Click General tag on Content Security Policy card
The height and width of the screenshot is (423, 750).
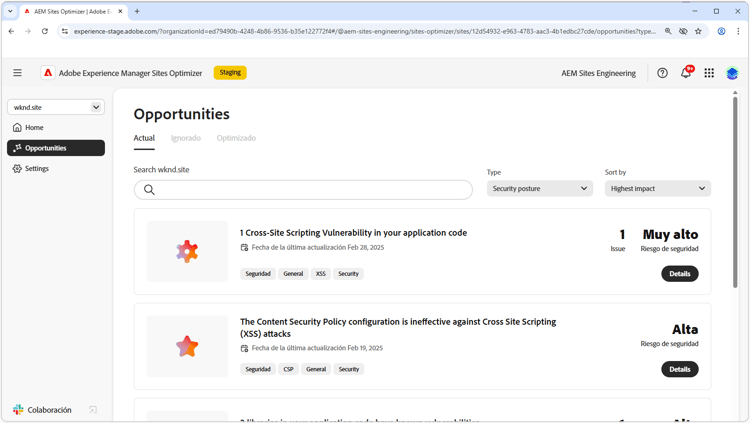click(316, 369)
